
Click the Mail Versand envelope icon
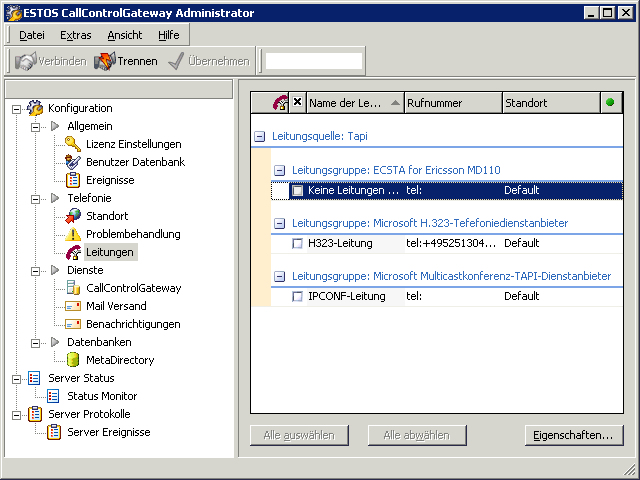pos(73,306)
